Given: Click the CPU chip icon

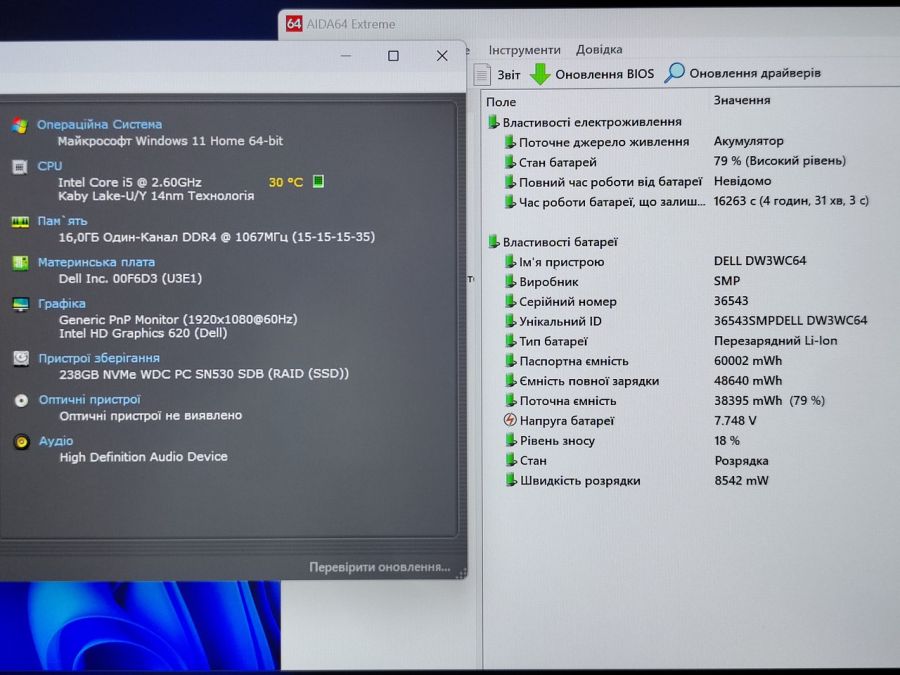Looking at the screenshot, I should coord(20,167).
